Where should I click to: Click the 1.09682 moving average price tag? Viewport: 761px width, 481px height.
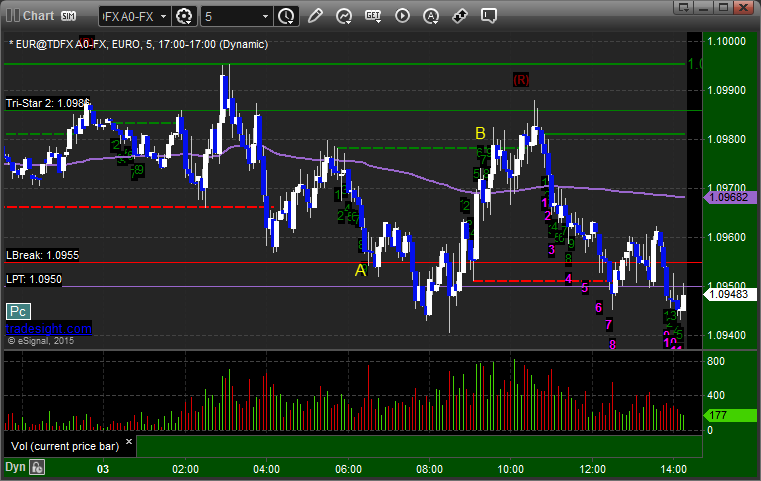tap(730, 198)
